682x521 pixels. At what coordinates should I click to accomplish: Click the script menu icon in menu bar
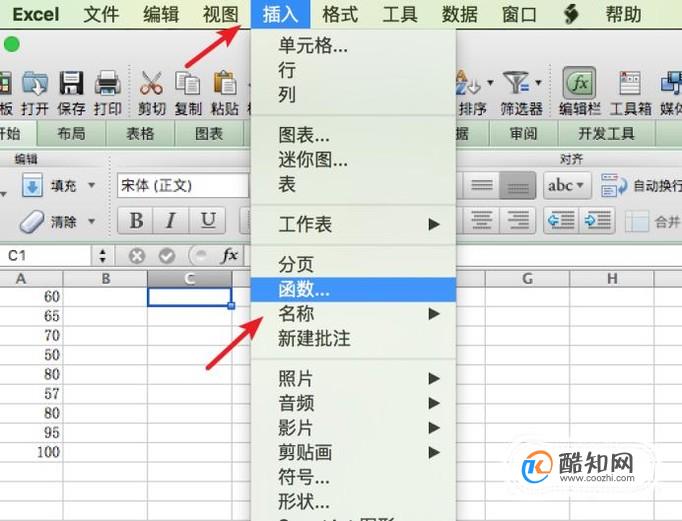pos(571,14)
